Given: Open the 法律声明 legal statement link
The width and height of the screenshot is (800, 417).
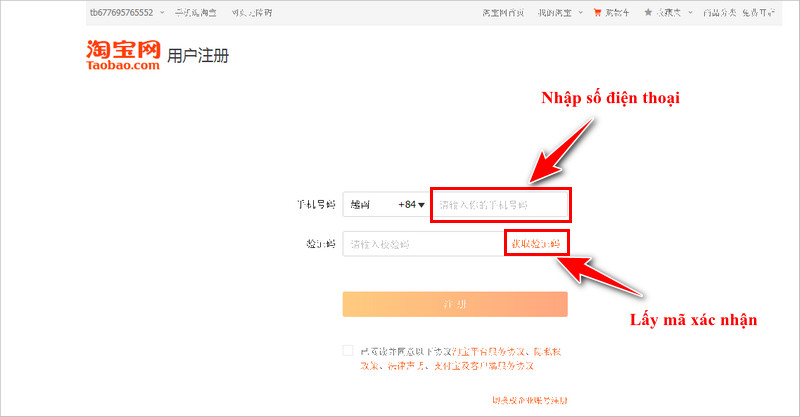Looking at the screenshot, I should [x=404, y=366].
